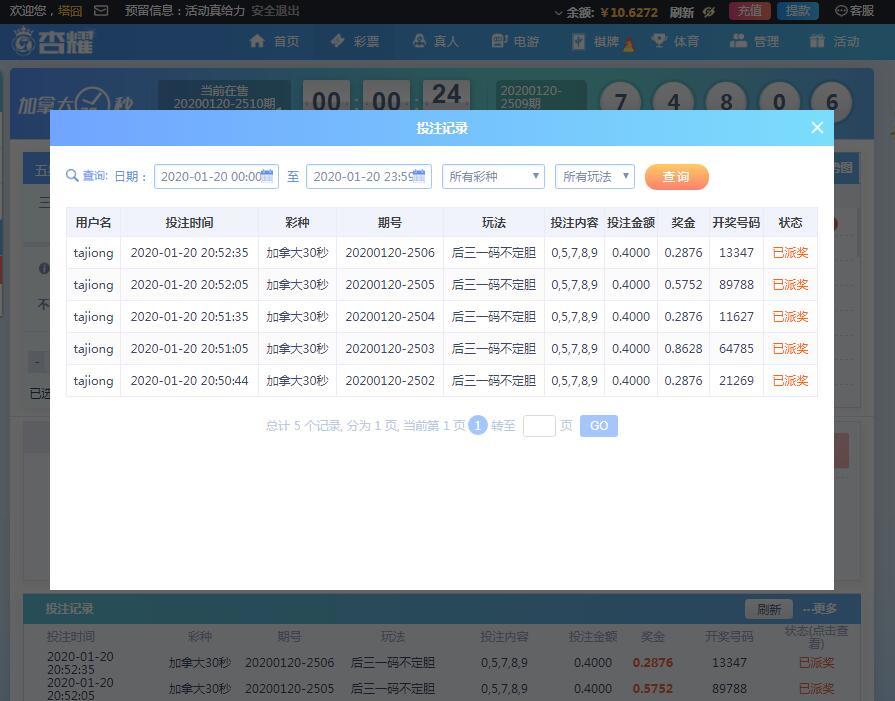The image size is (895, 701).
Task: Expand the 所有彩种 dropdown
Action: (493, 177)
